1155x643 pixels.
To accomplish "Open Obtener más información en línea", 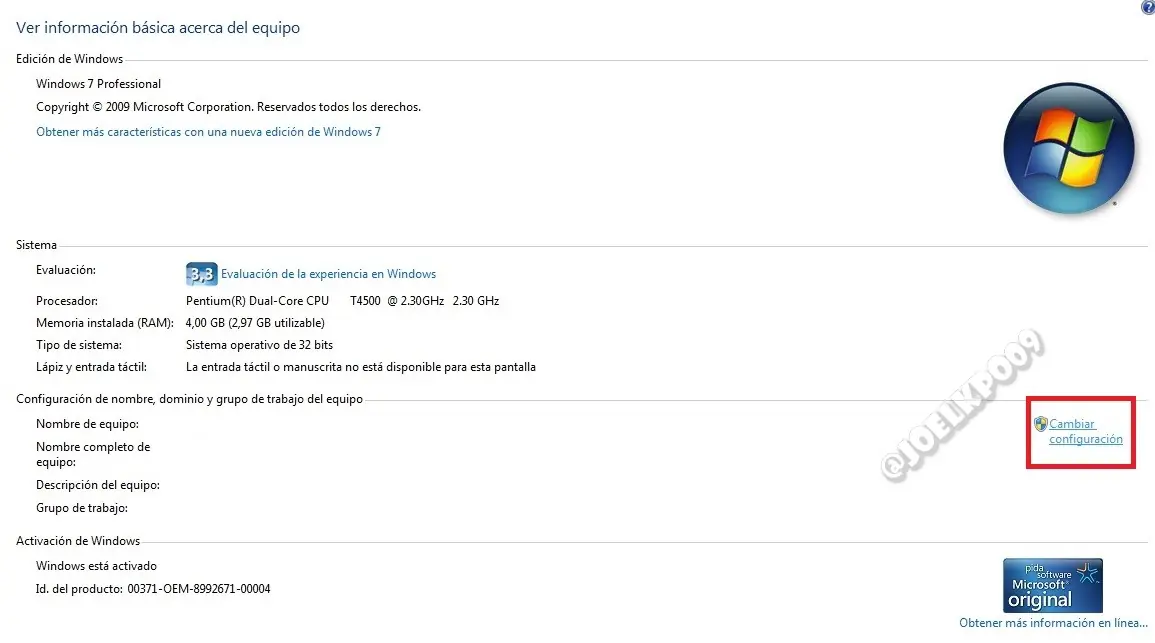I will pos(1053,623).
